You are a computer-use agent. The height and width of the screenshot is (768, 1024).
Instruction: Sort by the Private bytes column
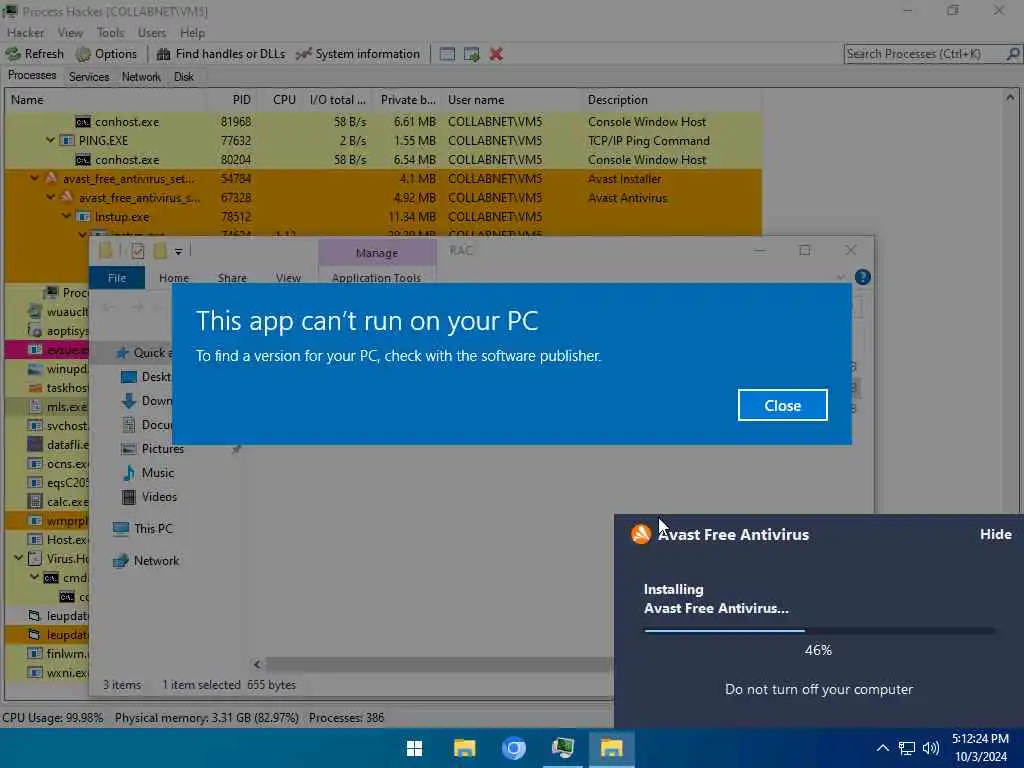pos(407,100)
